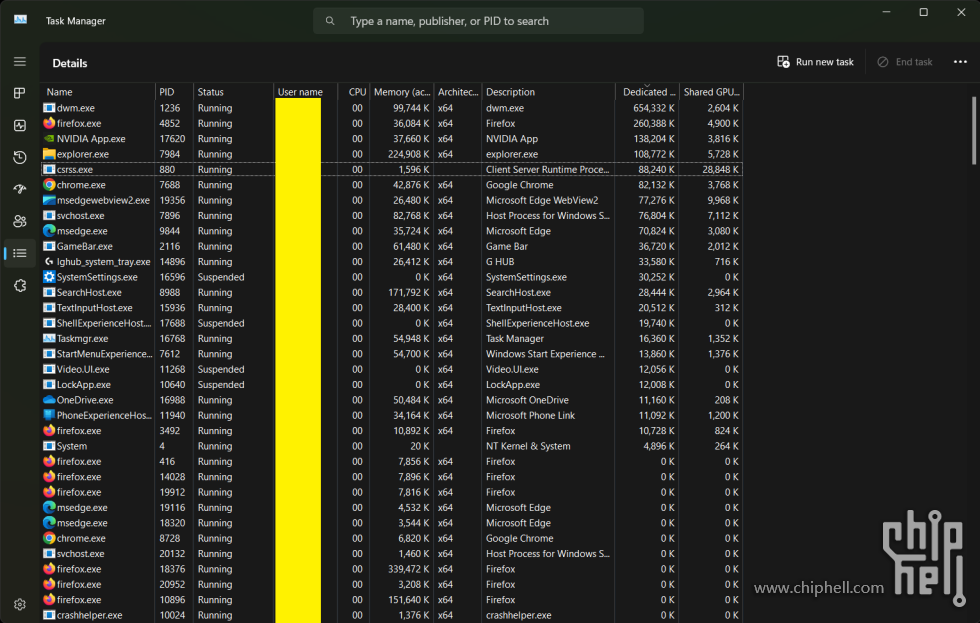Sort by Memory column header
The image size is (980, 623).
[x=402, y=92]
